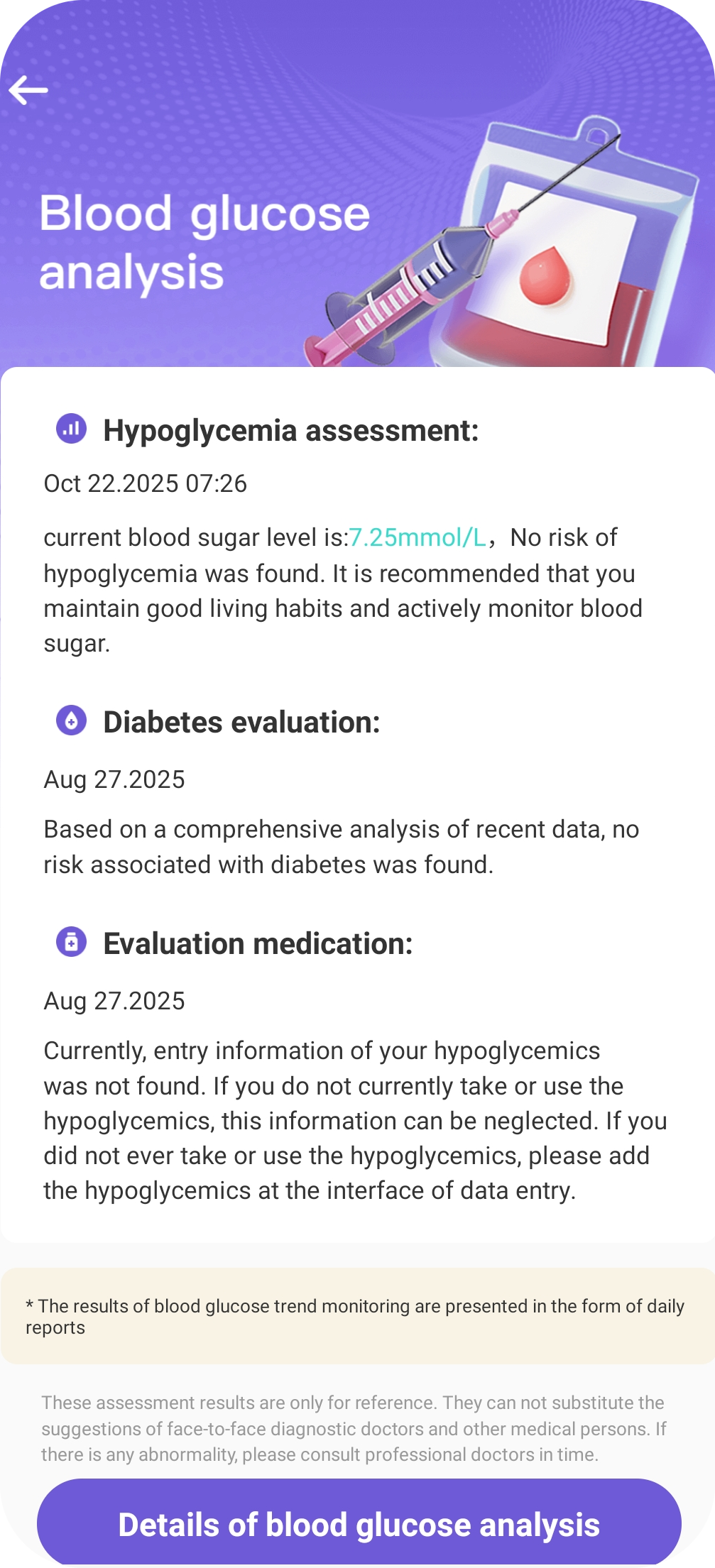Click the Hypoglycemia assessment chart icon
Image resolution: width=715 pixels, height=1568 pixels.
(71, 429)
